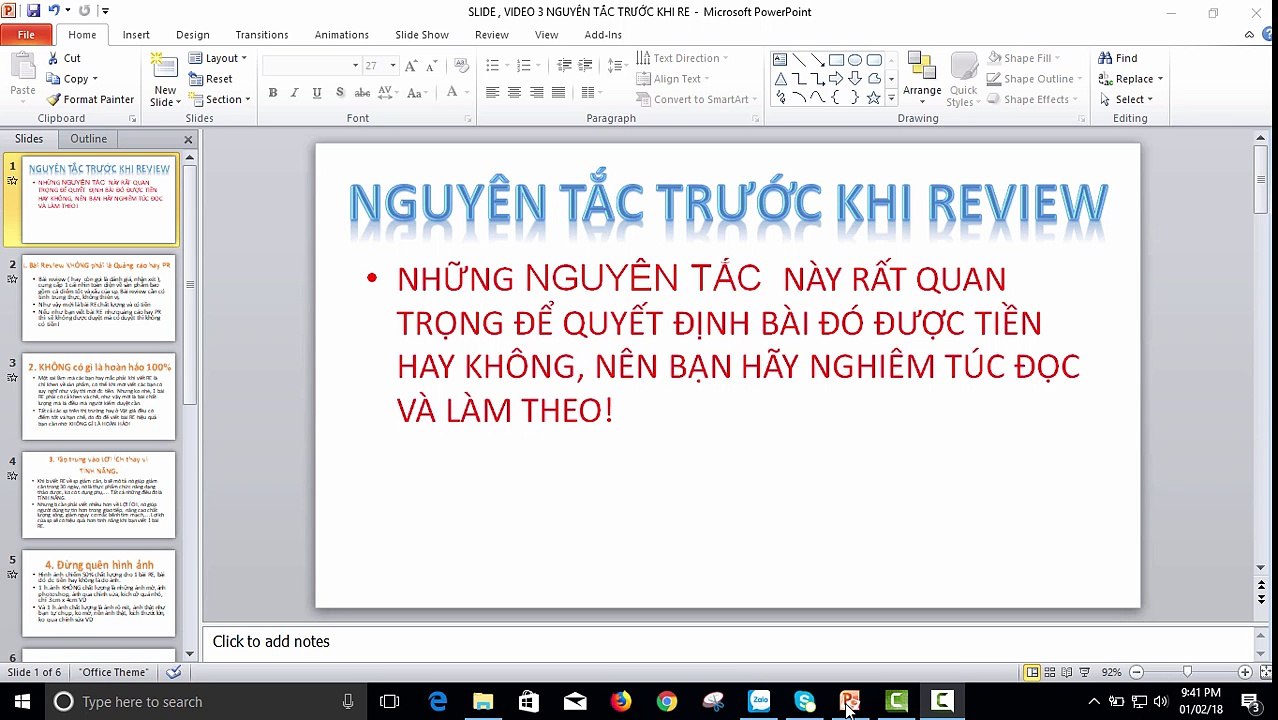Close the Slides/Outline pane
The height and width of the screenshot is (720, 1278).
click(188, 139)
